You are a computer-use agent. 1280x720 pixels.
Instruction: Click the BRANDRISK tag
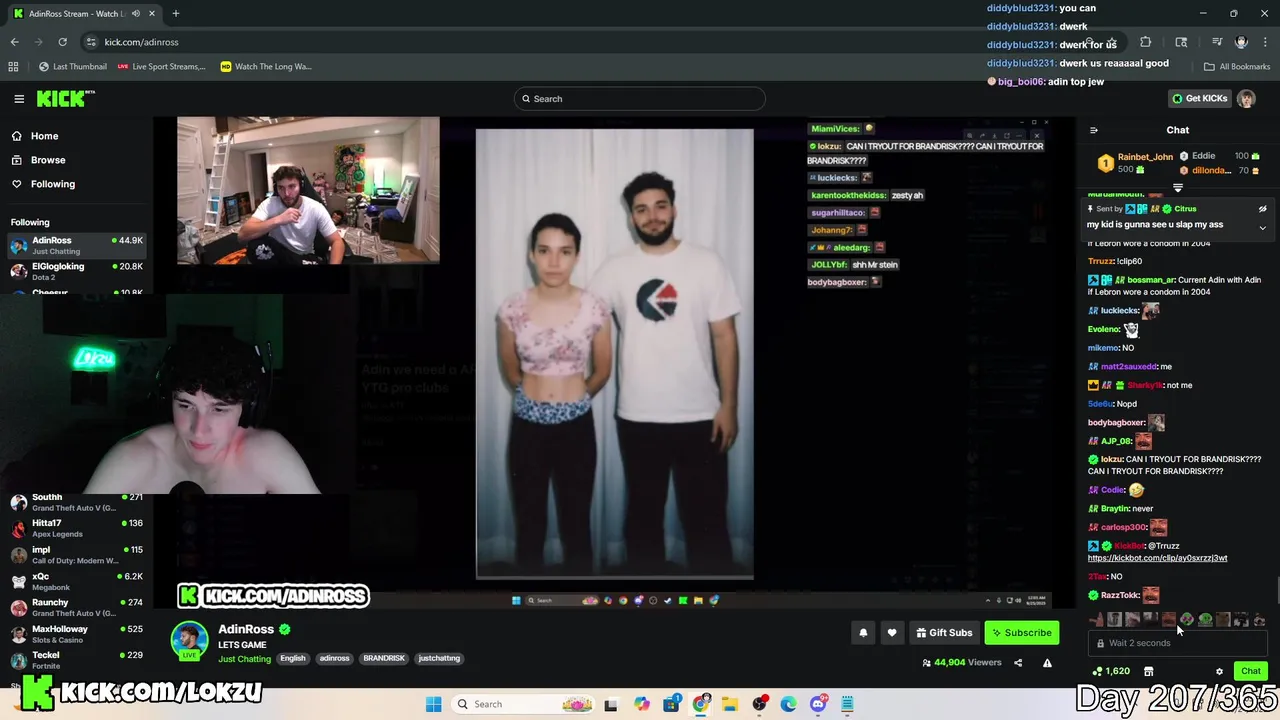click(384, 658)
